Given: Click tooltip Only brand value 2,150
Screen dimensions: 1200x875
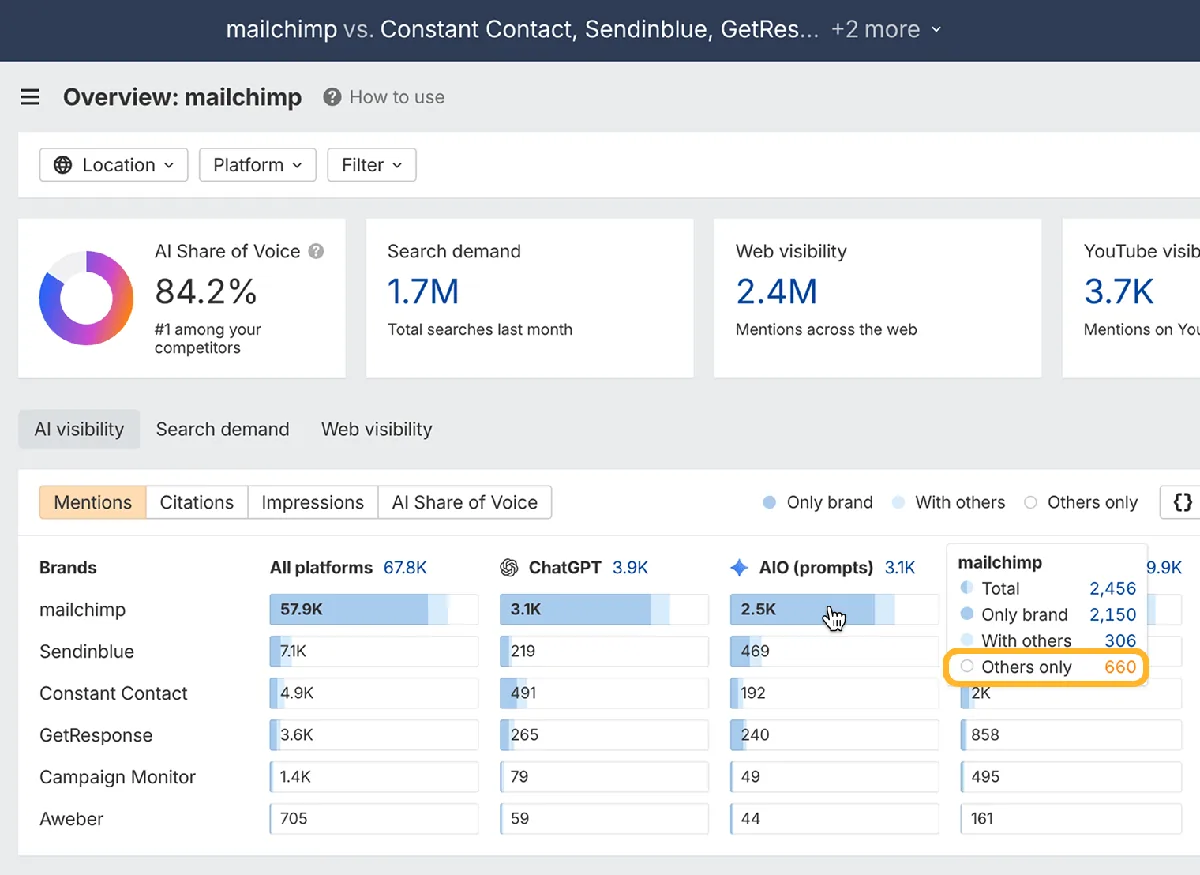Looking at the screenshot, I should pos(1112,615).
